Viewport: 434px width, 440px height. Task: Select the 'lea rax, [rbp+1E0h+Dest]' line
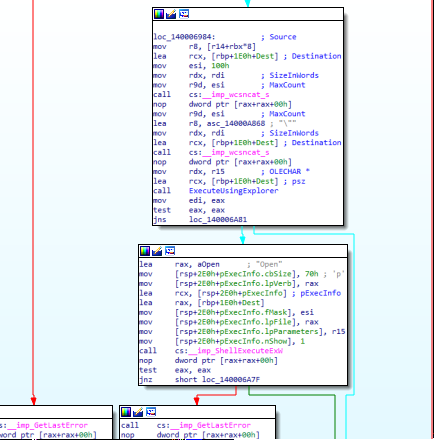[202, 303]
